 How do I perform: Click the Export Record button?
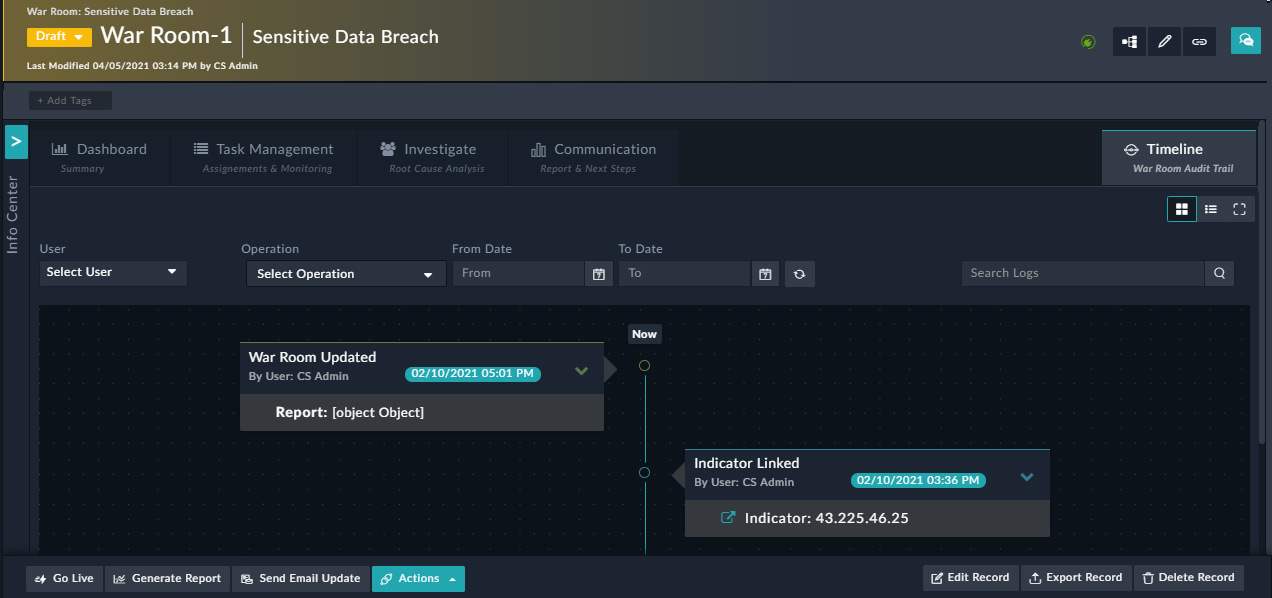[1075, 577]
